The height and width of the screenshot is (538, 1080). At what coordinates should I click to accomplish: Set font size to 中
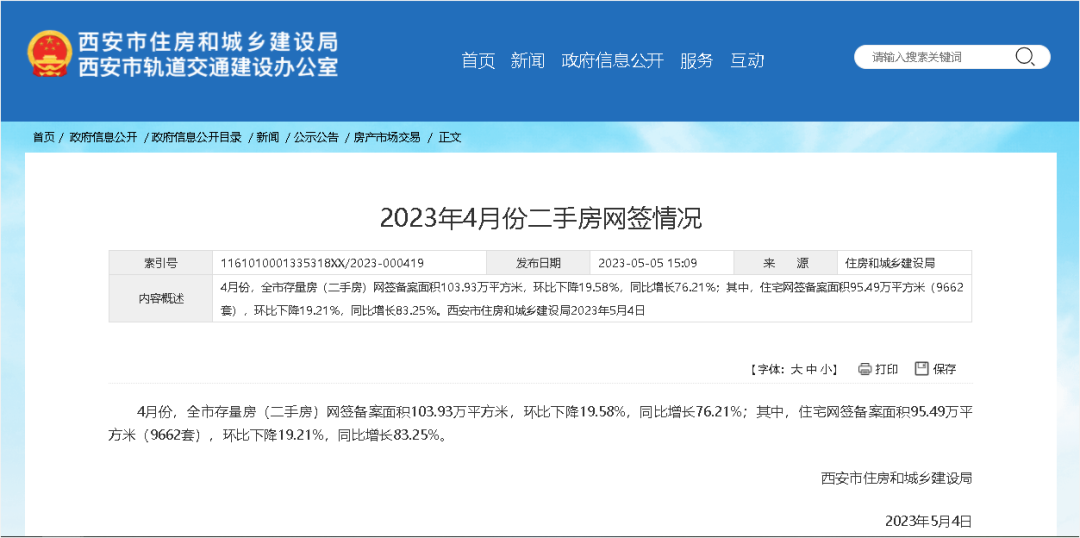click(811, 370)
